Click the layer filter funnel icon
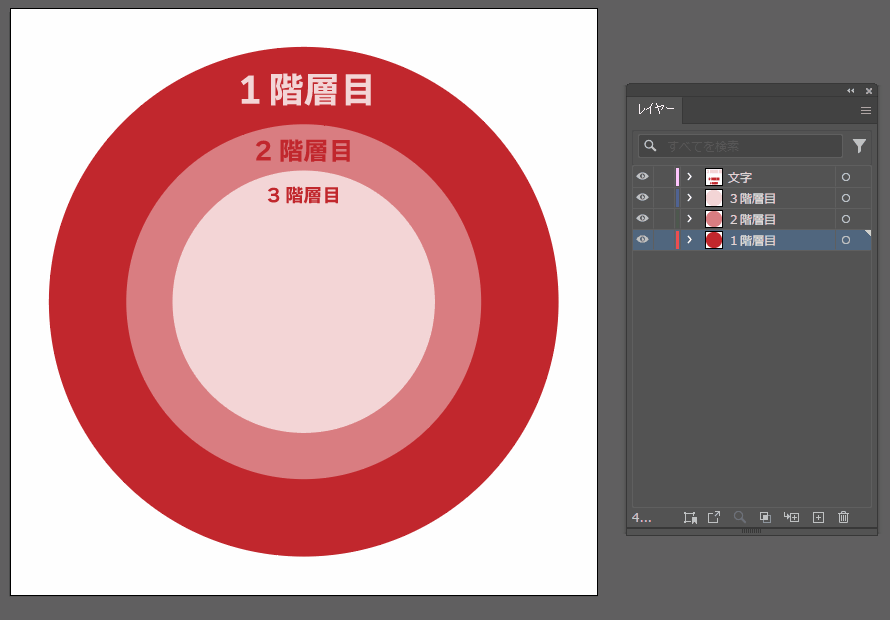 [859, 146]
